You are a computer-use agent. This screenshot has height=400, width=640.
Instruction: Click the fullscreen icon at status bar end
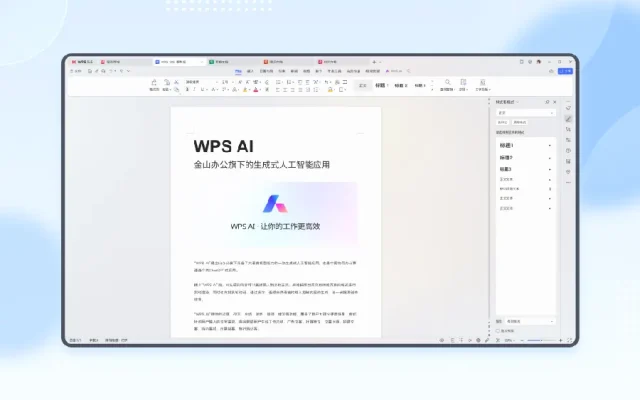pos(569,340)
